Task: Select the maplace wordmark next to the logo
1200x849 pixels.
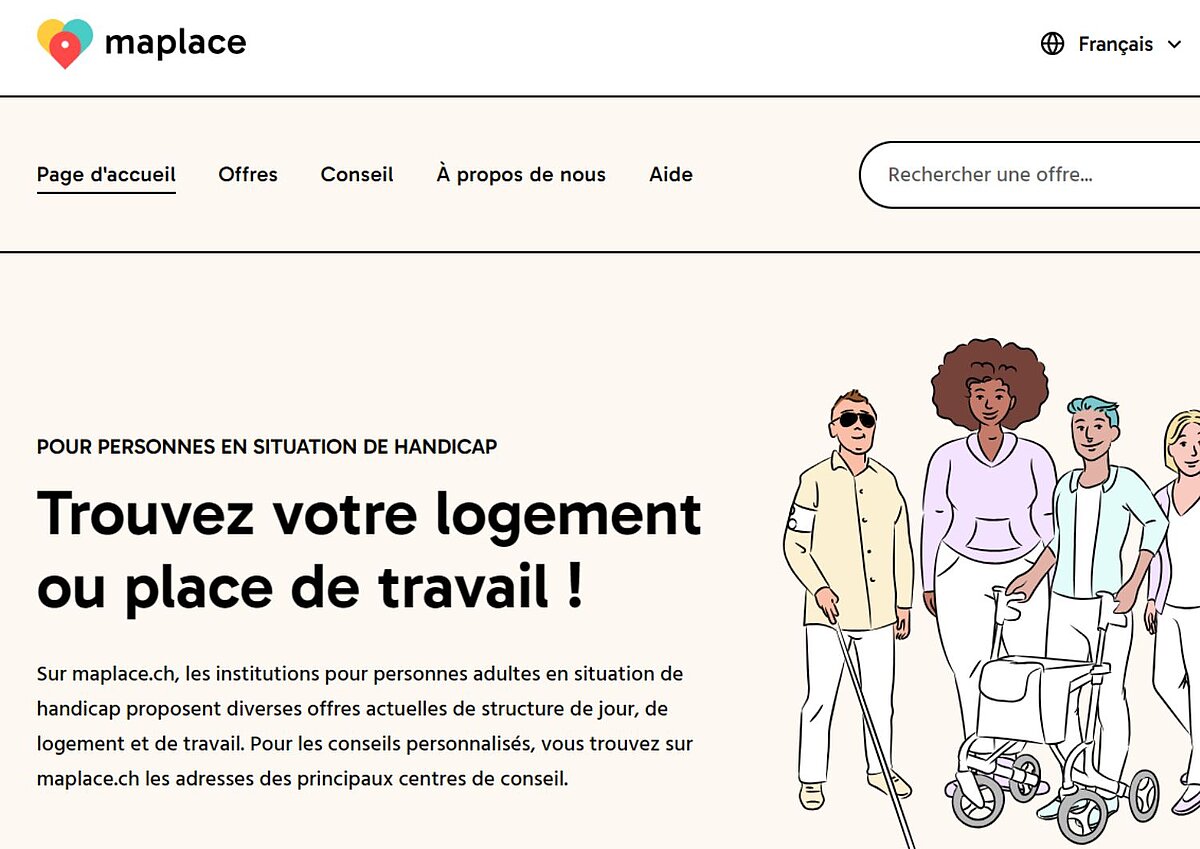Action: point(175,42)
